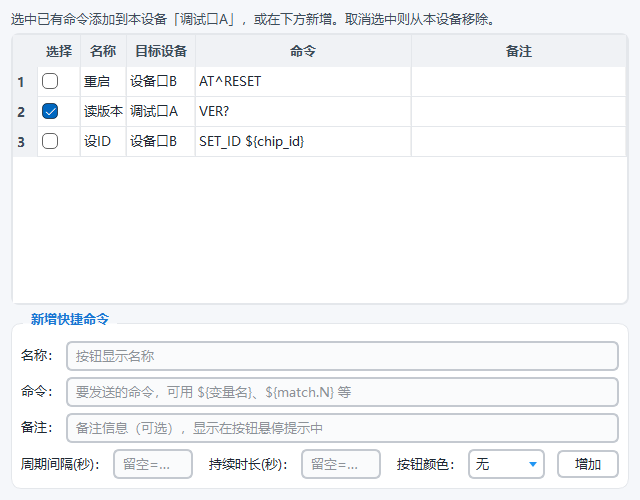This screenshot has width=640, height=500.
Task: Click the empty 备注 cell in VER? row
Action: click(518, 111)
